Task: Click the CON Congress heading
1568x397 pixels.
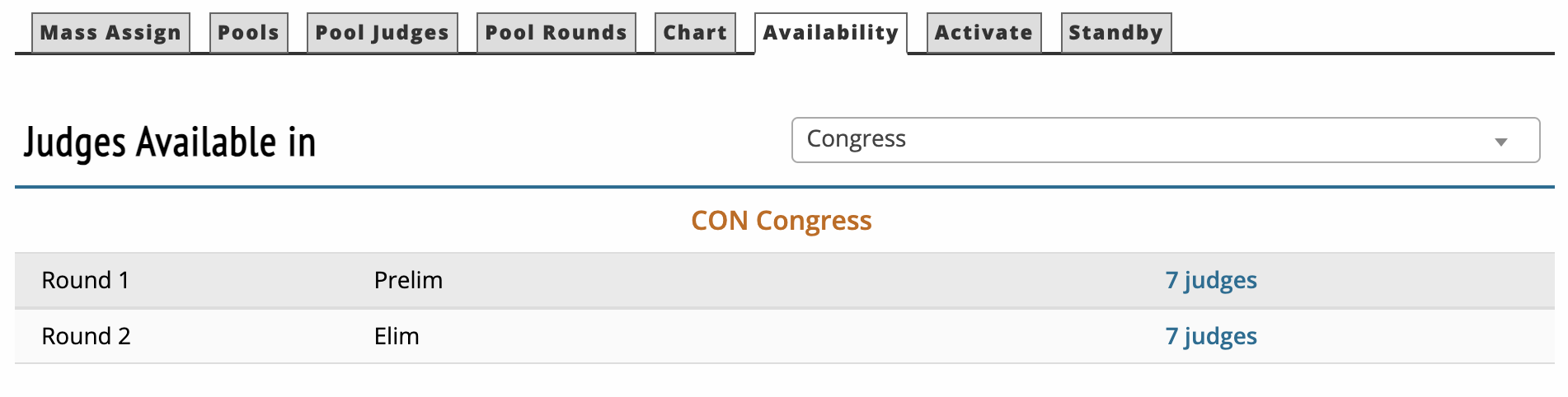Action: tap(781, 221)
